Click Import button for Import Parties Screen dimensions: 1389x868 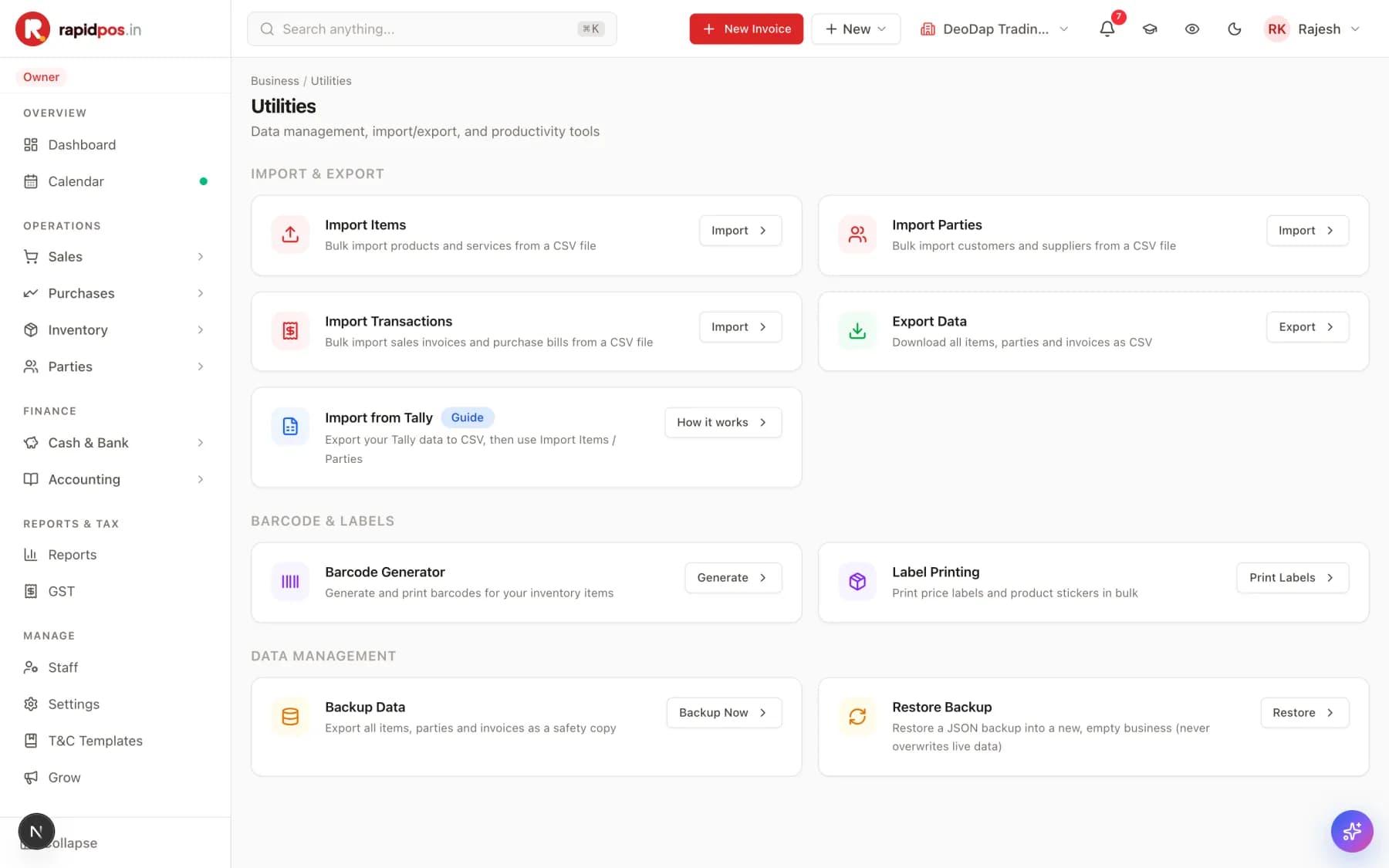pos(1307,231)
